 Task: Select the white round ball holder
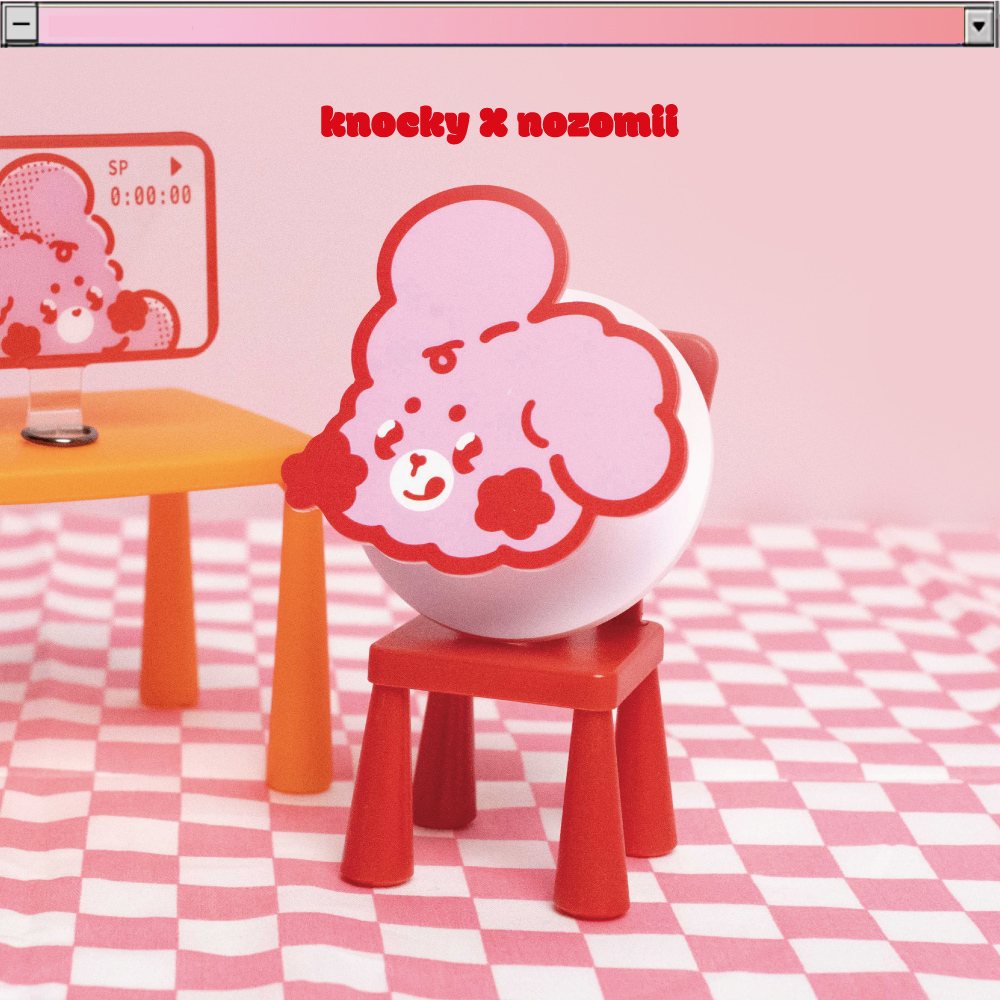[x=560, y=590]
